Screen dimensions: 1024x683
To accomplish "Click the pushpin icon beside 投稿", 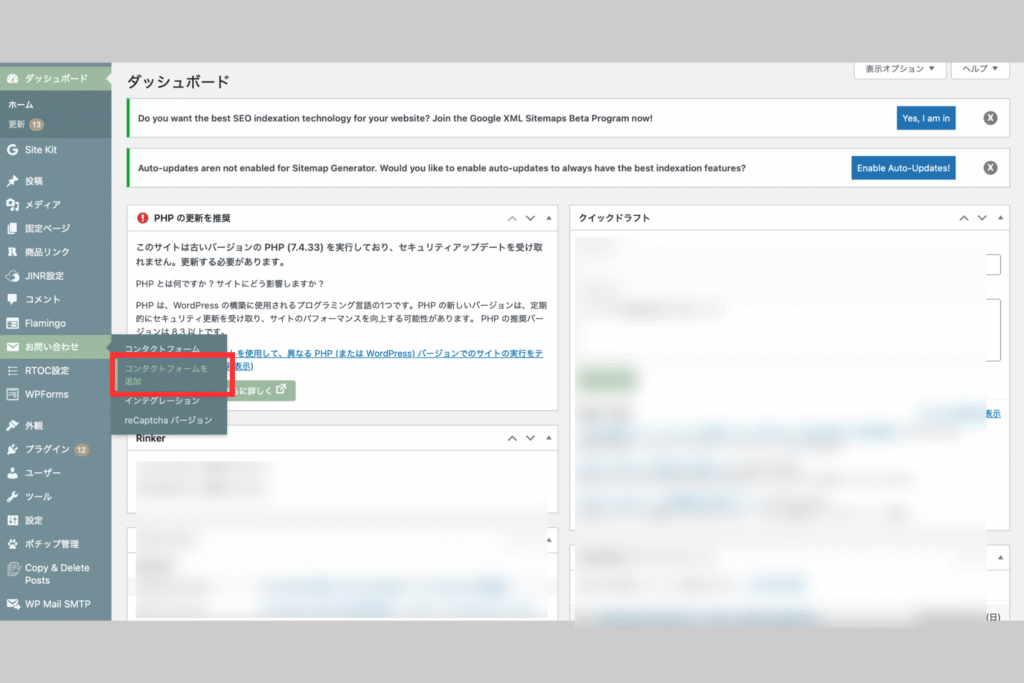I will pos(12,181).
